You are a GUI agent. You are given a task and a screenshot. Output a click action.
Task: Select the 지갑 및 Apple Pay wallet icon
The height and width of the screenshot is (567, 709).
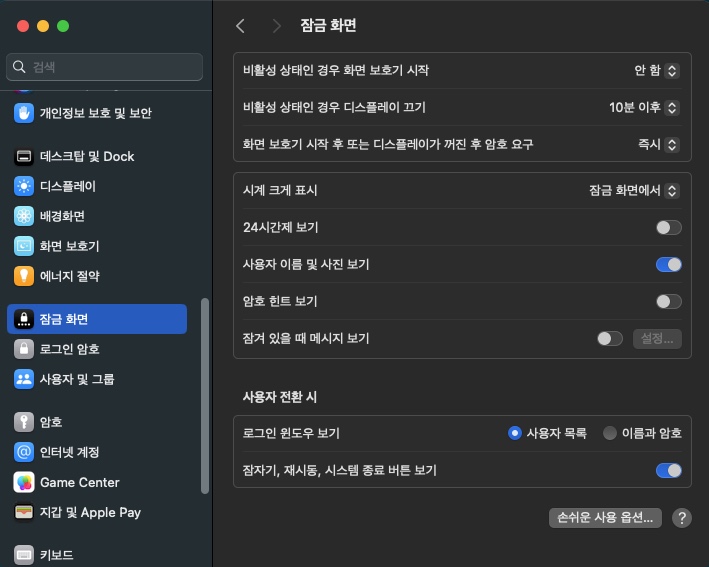pyautogui.click(x=24, y=512)
